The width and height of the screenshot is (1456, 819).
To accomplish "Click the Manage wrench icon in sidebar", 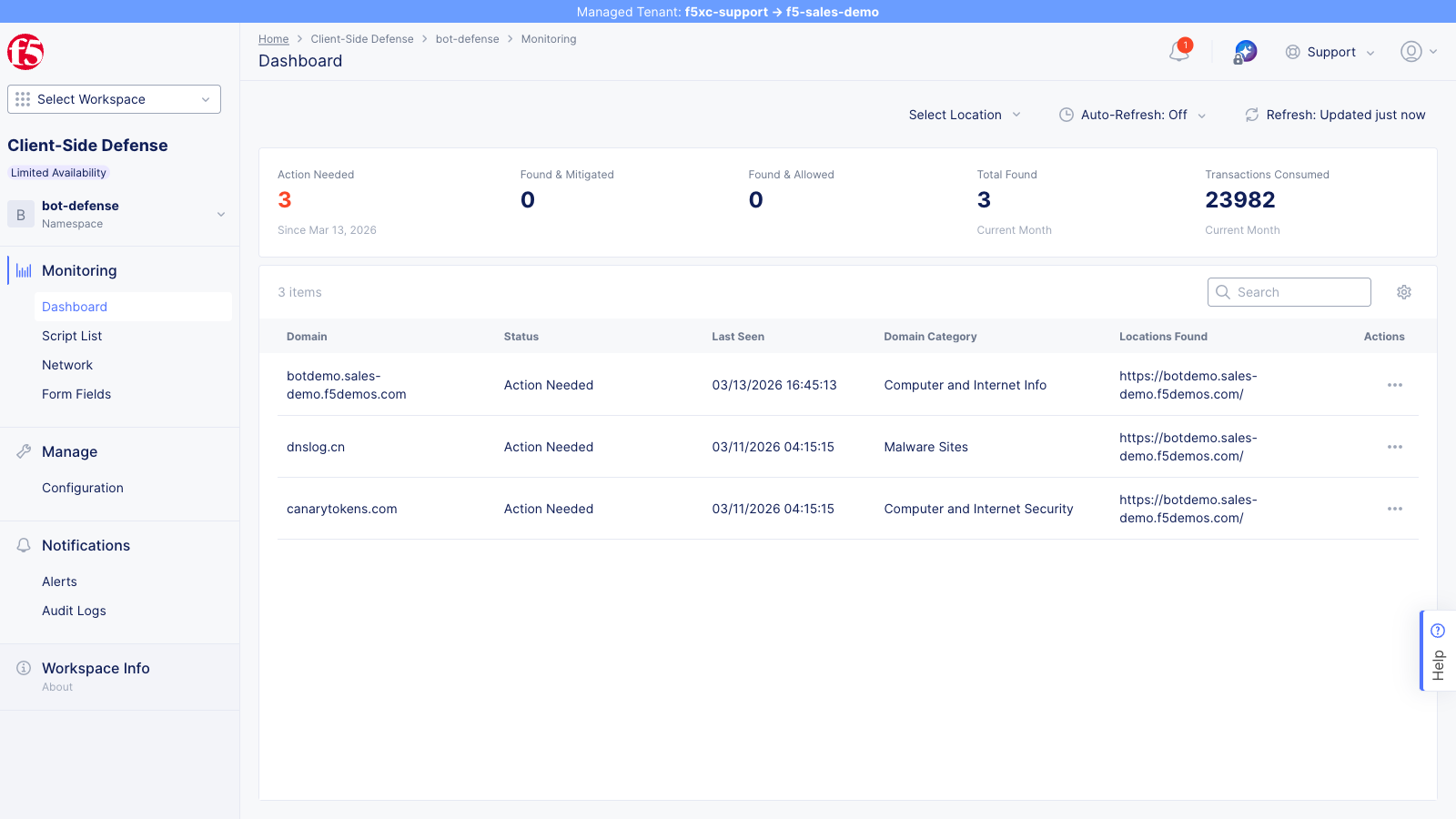I will tap(22, 451).
